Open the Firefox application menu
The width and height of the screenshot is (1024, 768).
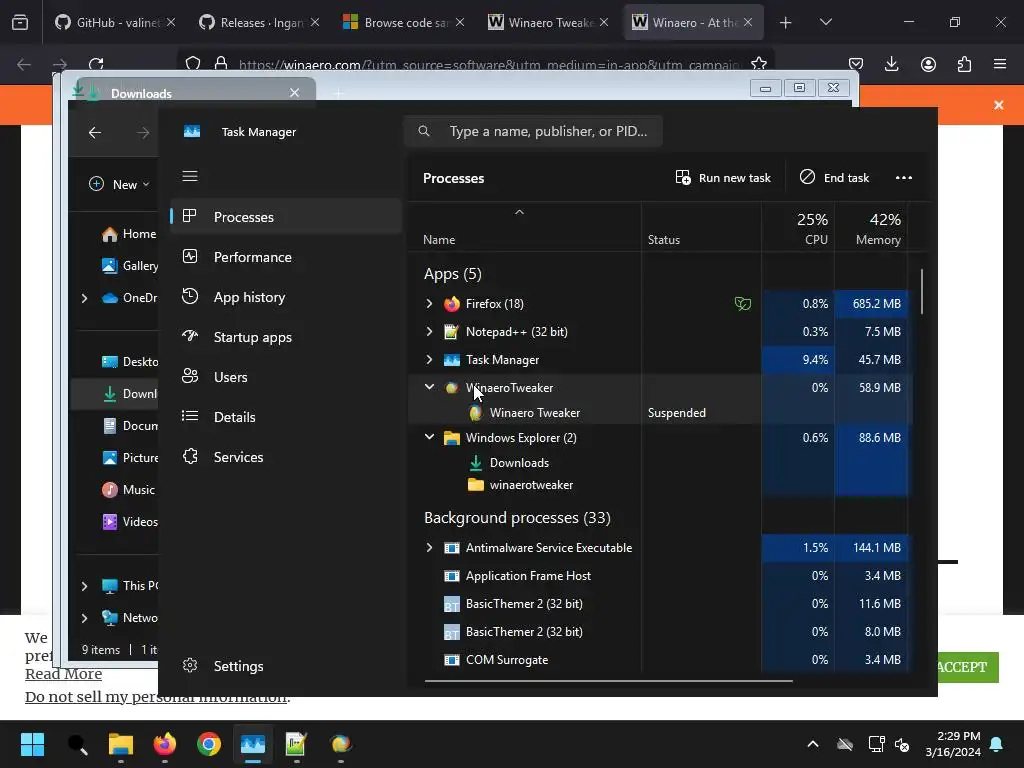(1000, 64)
